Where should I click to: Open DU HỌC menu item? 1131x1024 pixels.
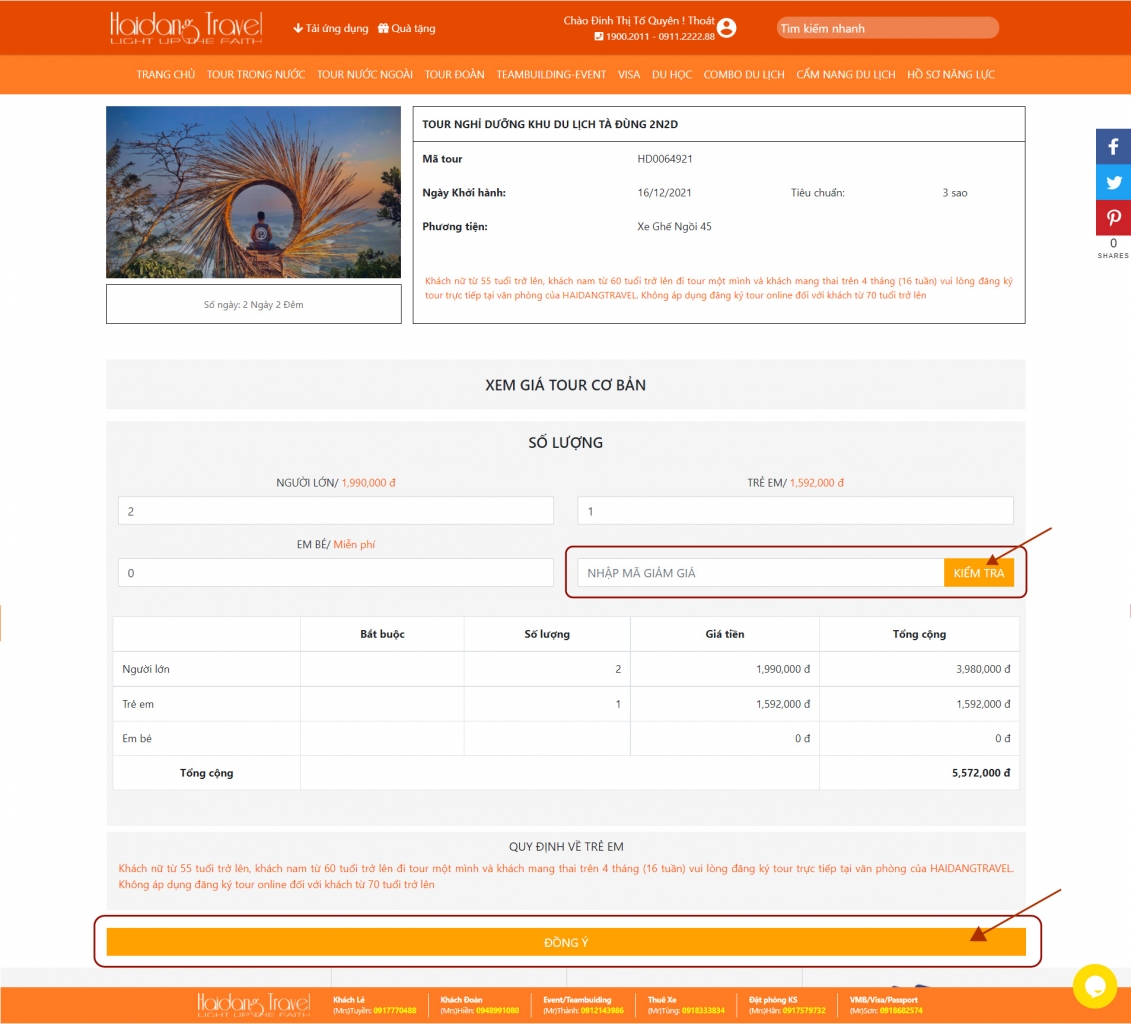(x=672, y=74)
